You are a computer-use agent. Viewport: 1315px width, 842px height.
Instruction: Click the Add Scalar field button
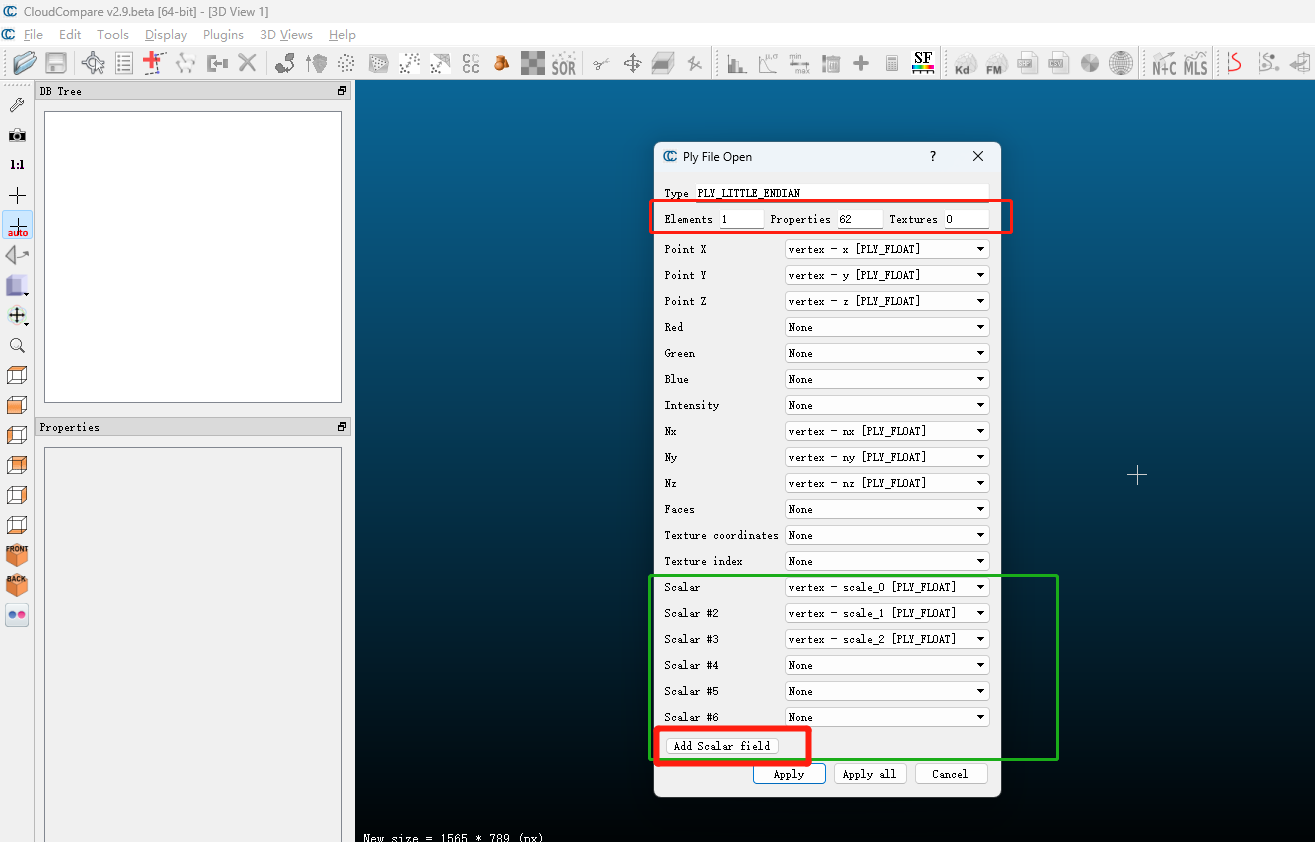722,746
